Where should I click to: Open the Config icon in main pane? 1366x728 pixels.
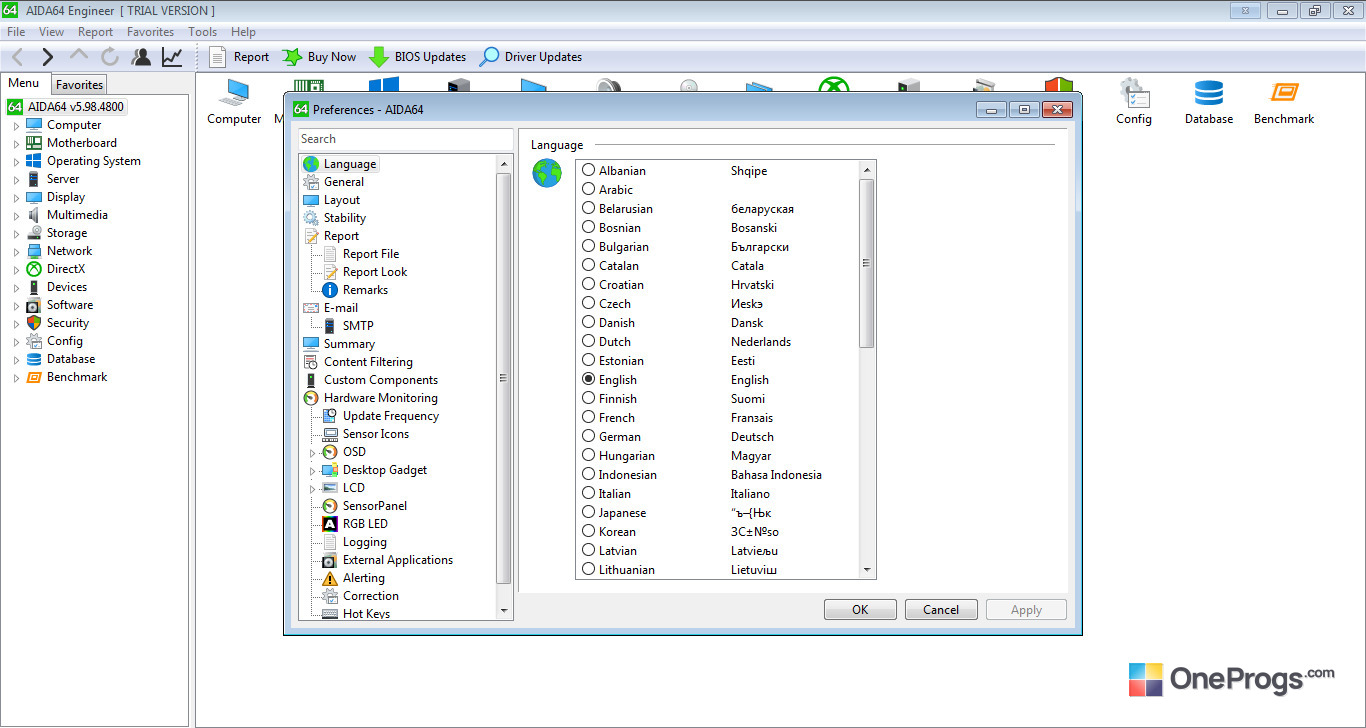click(x=1134, y=101)
